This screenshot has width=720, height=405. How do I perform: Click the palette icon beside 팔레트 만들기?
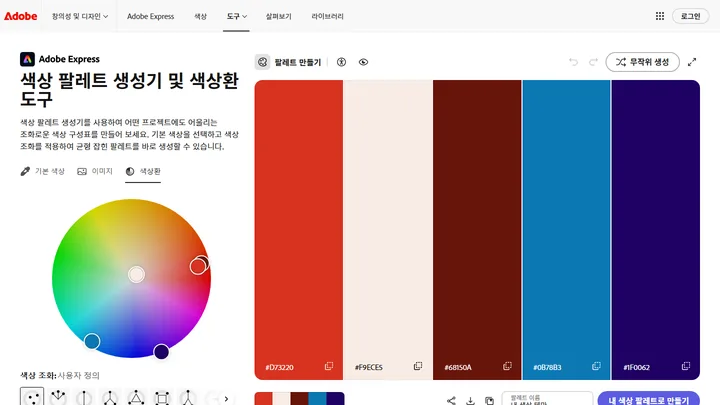point(263,62)
